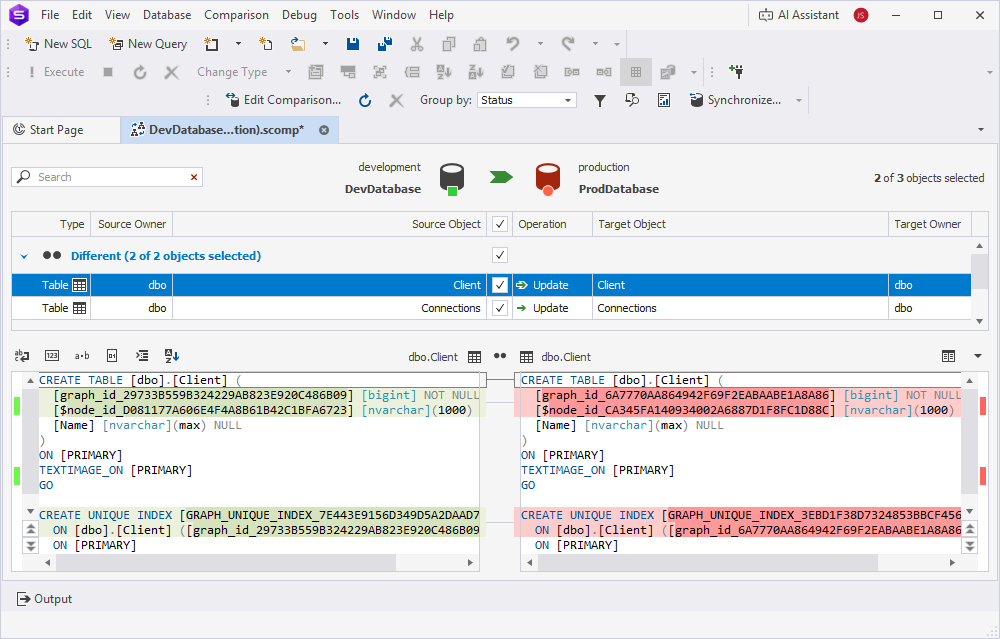Open the comparison report icon
Screen dimensions: 1000x639
click(x=664, y=100)
